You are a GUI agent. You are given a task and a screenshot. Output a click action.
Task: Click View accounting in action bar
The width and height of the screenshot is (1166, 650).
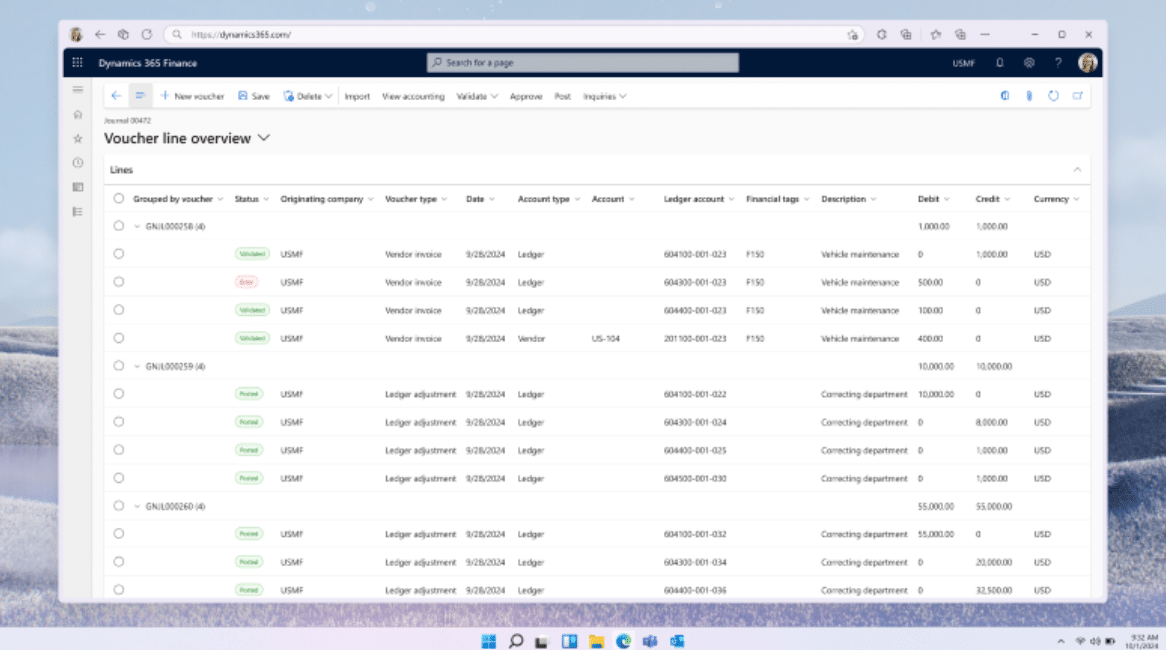tap(413, 97)
